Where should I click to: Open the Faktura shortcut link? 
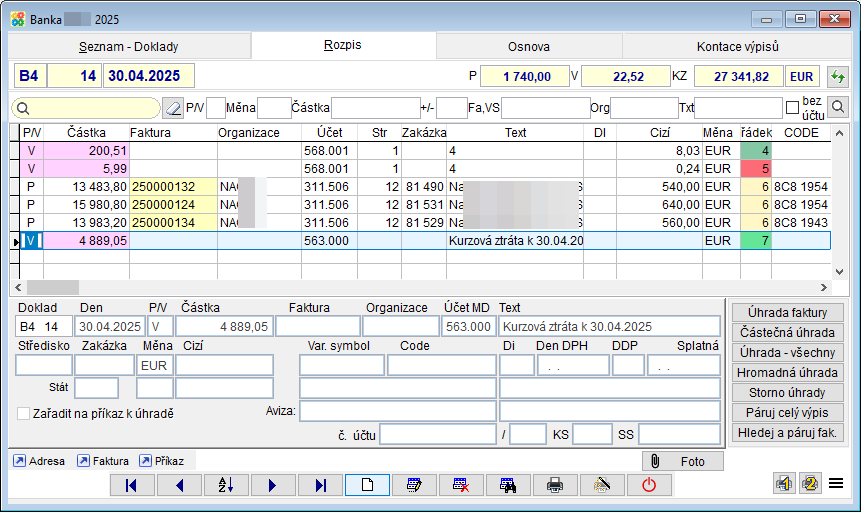point(103,461)
